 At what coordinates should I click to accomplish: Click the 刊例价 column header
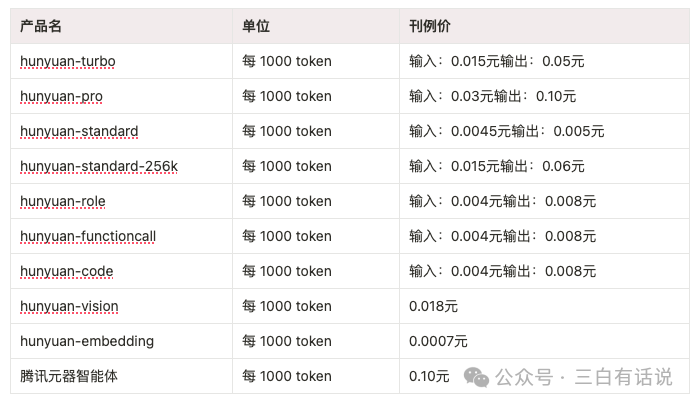coord(430,26)
